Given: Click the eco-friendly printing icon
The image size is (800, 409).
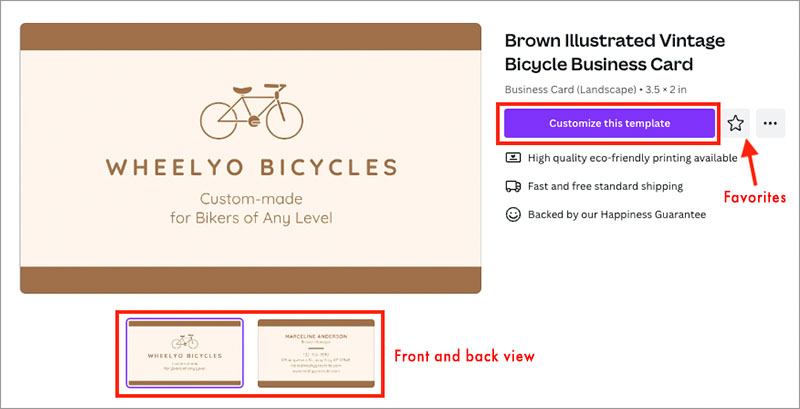Looking at the screenshot, I should pos(513,158).
